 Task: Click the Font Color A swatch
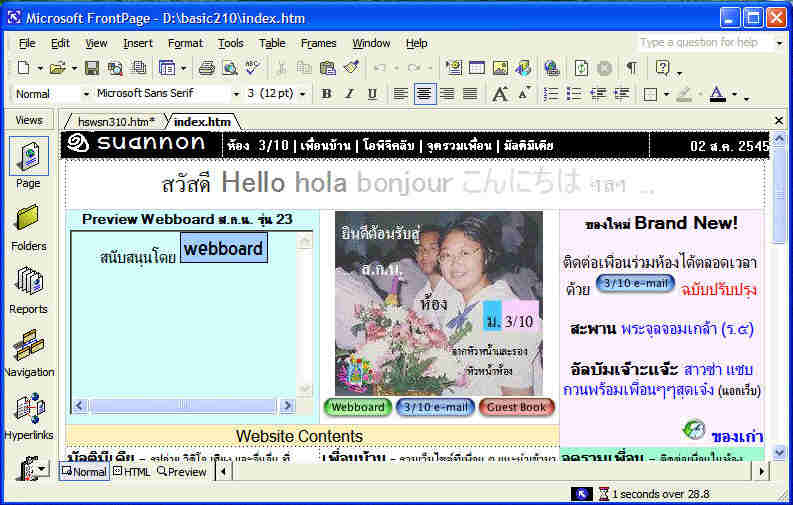coord(717,94)
